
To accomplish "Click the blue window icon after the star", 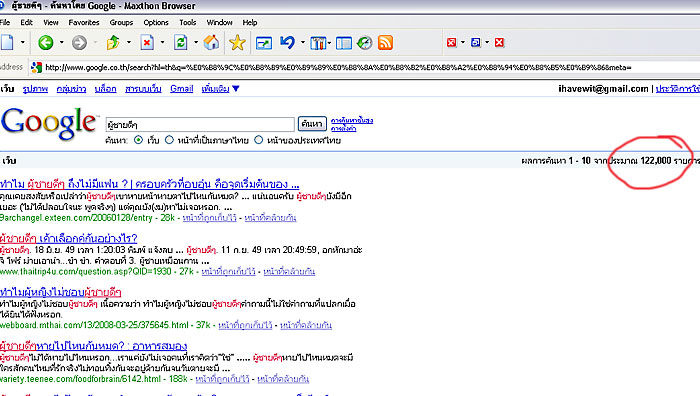I will [264, 43].
